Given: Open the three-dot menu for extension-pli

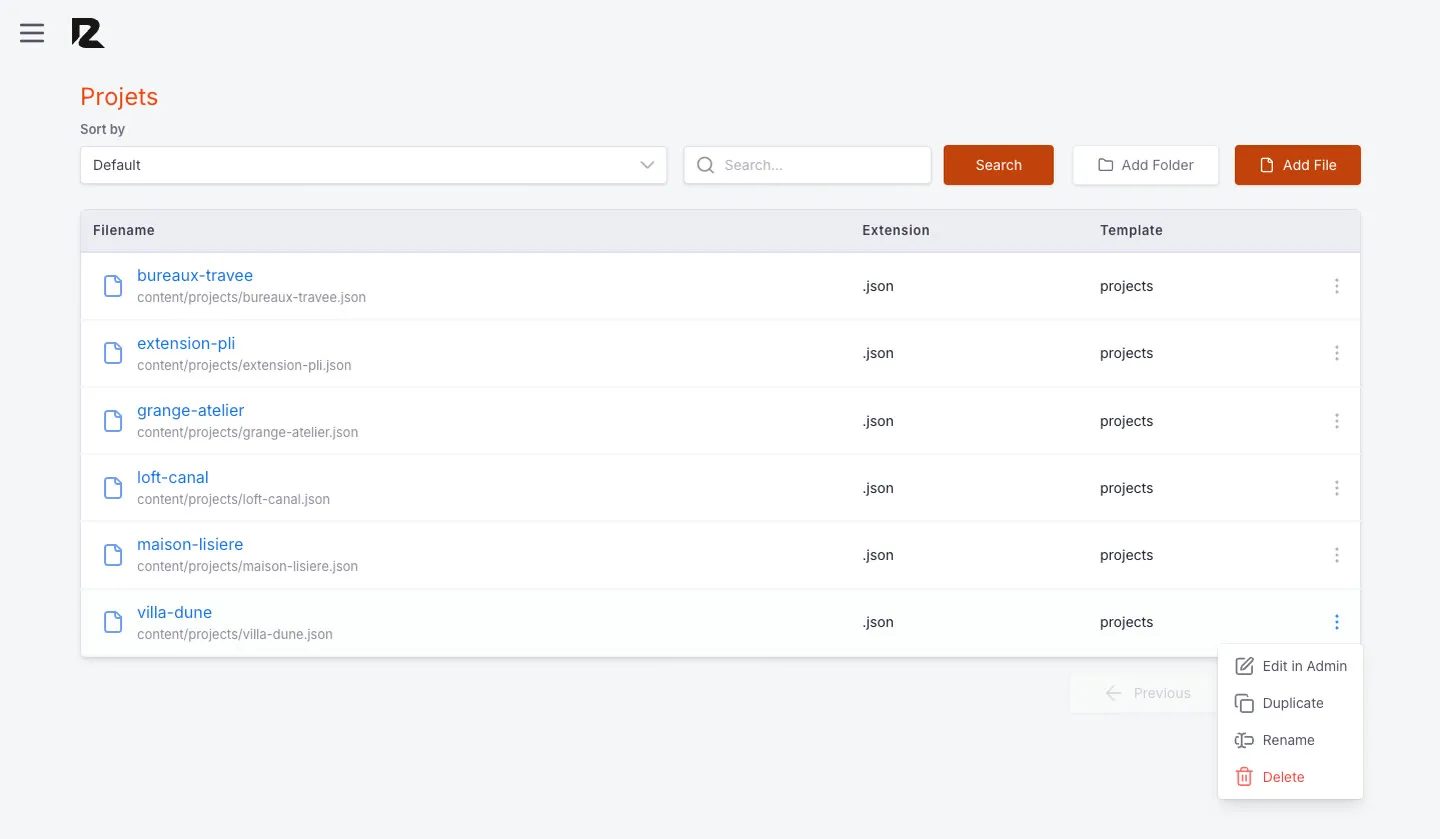Looking at the screenshot, I should [1336, 353].
